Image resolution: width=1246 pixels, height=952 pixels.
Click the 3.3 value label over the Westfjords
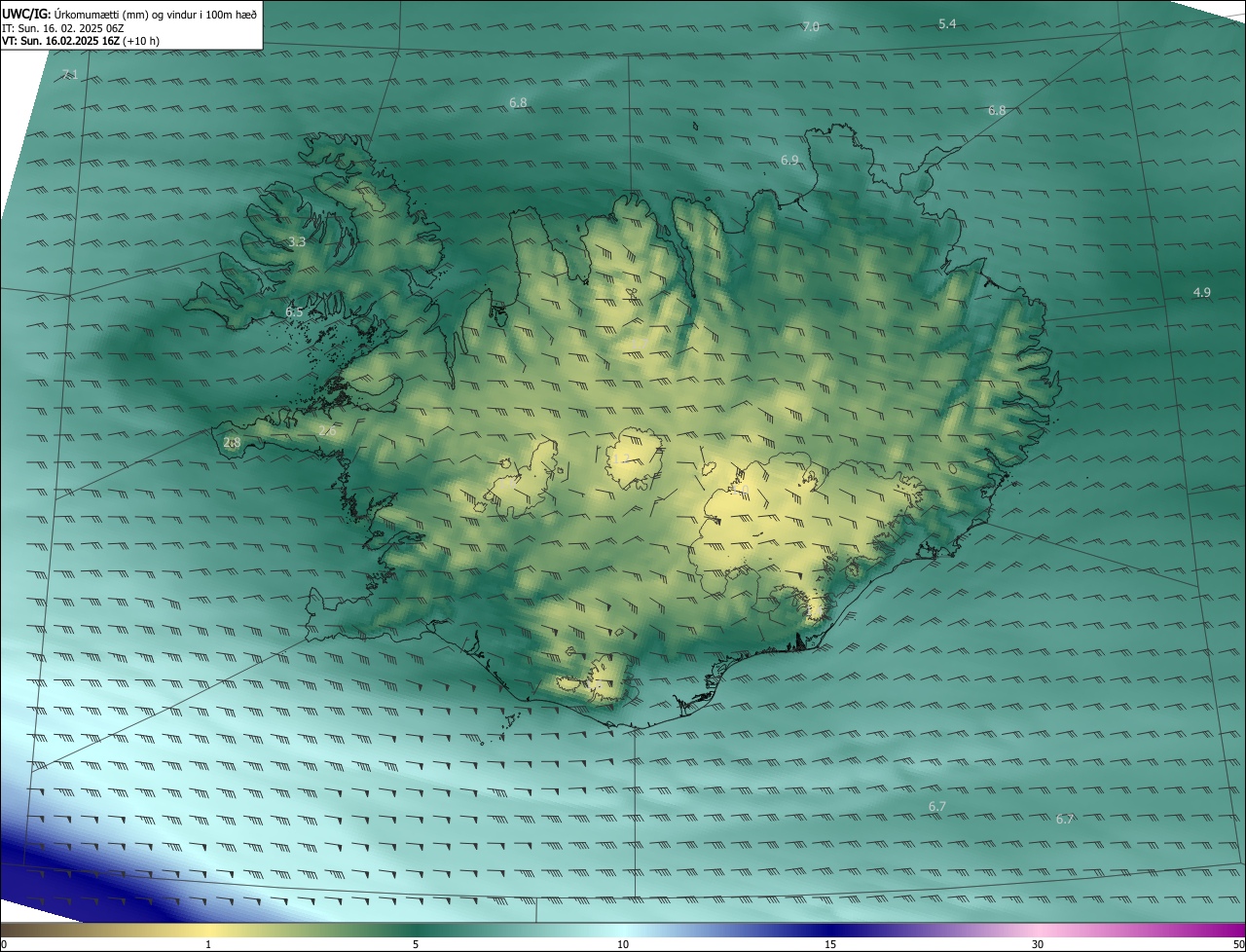pyautogui.click(x=297, y=241)
